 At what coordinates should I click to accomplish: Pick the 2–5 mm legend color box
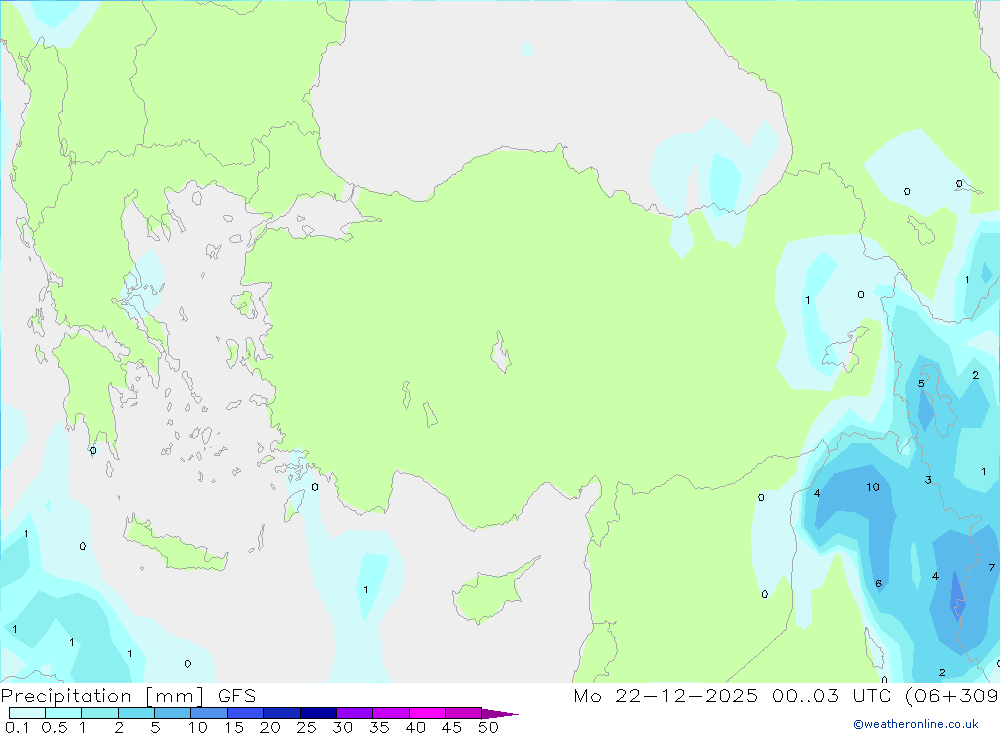[136, 713]
